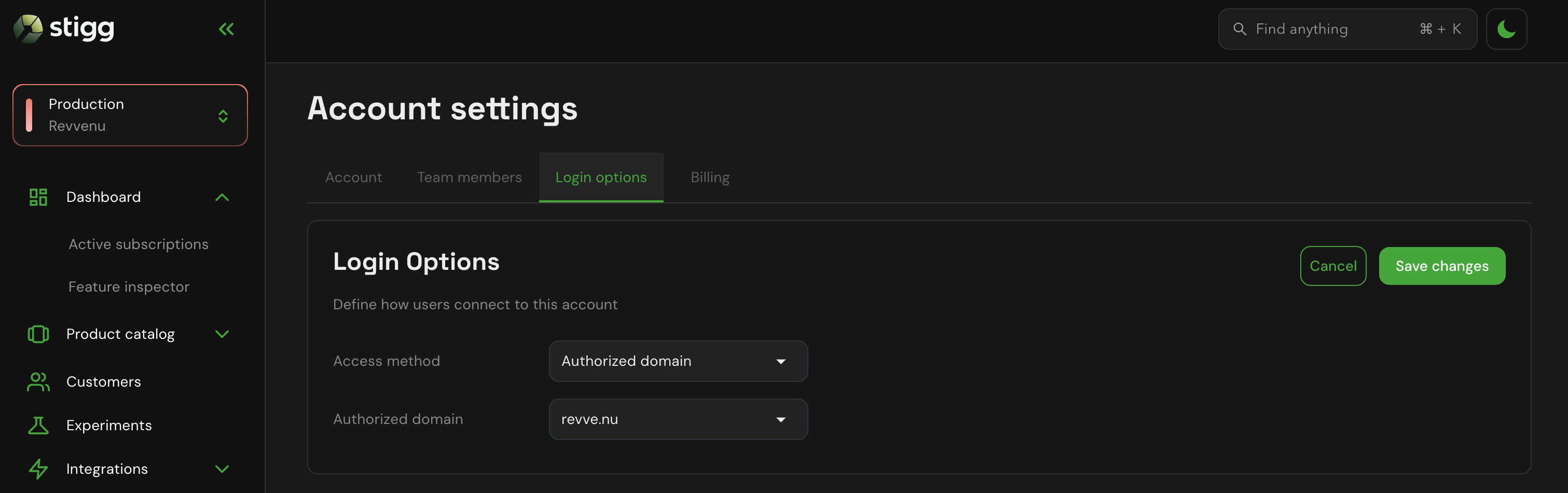1568x493 pixels.
Task: Open the Dashboard label in sidebar
Action: point(103,197)
